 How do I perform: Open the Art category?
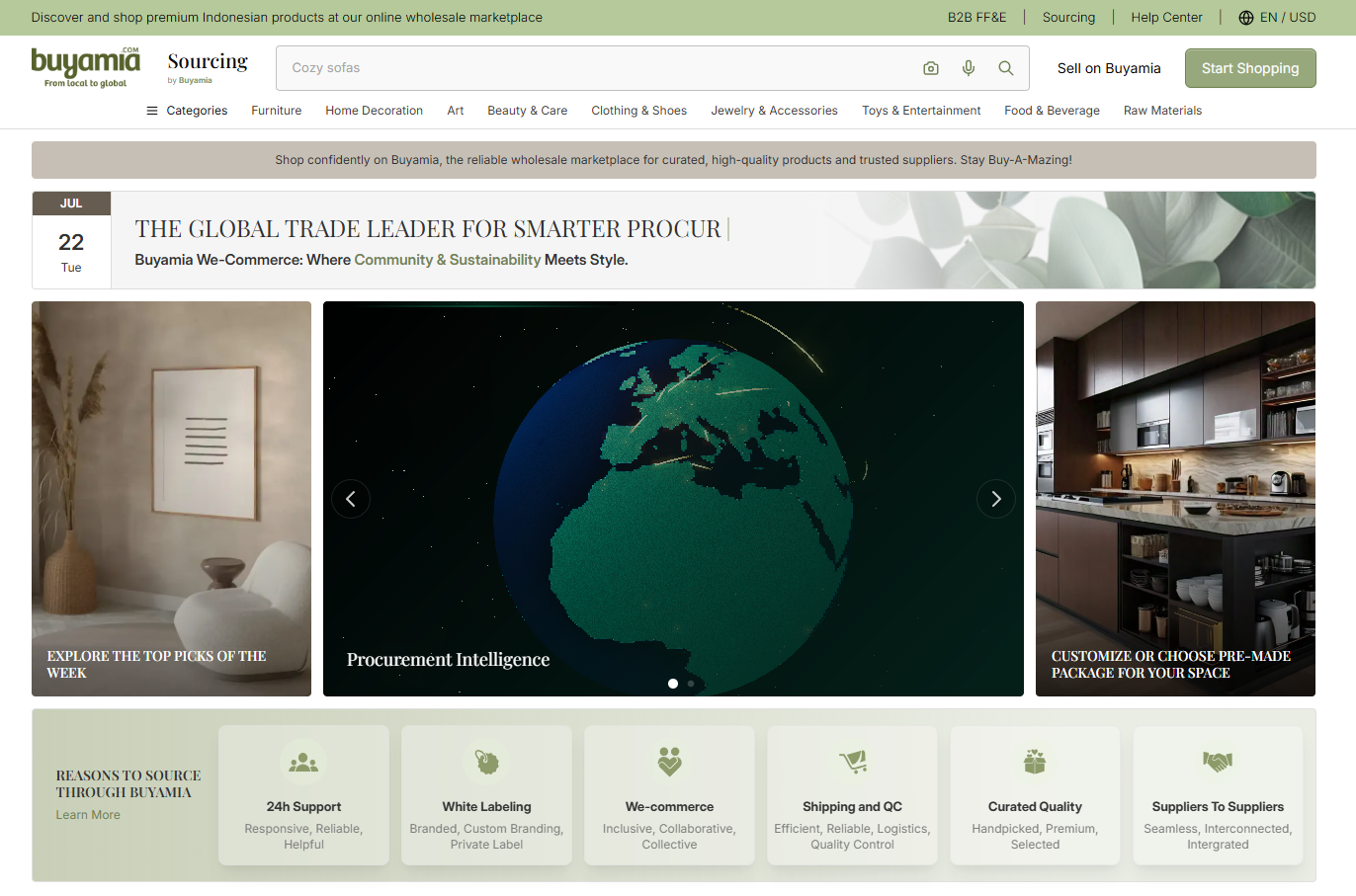click(456, 111)
